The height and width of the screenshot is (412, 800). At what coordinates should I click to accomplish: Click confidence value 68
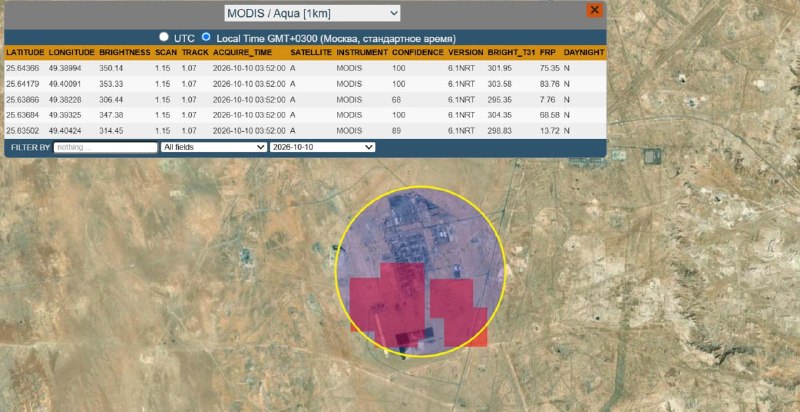click(x=396, y=100)
